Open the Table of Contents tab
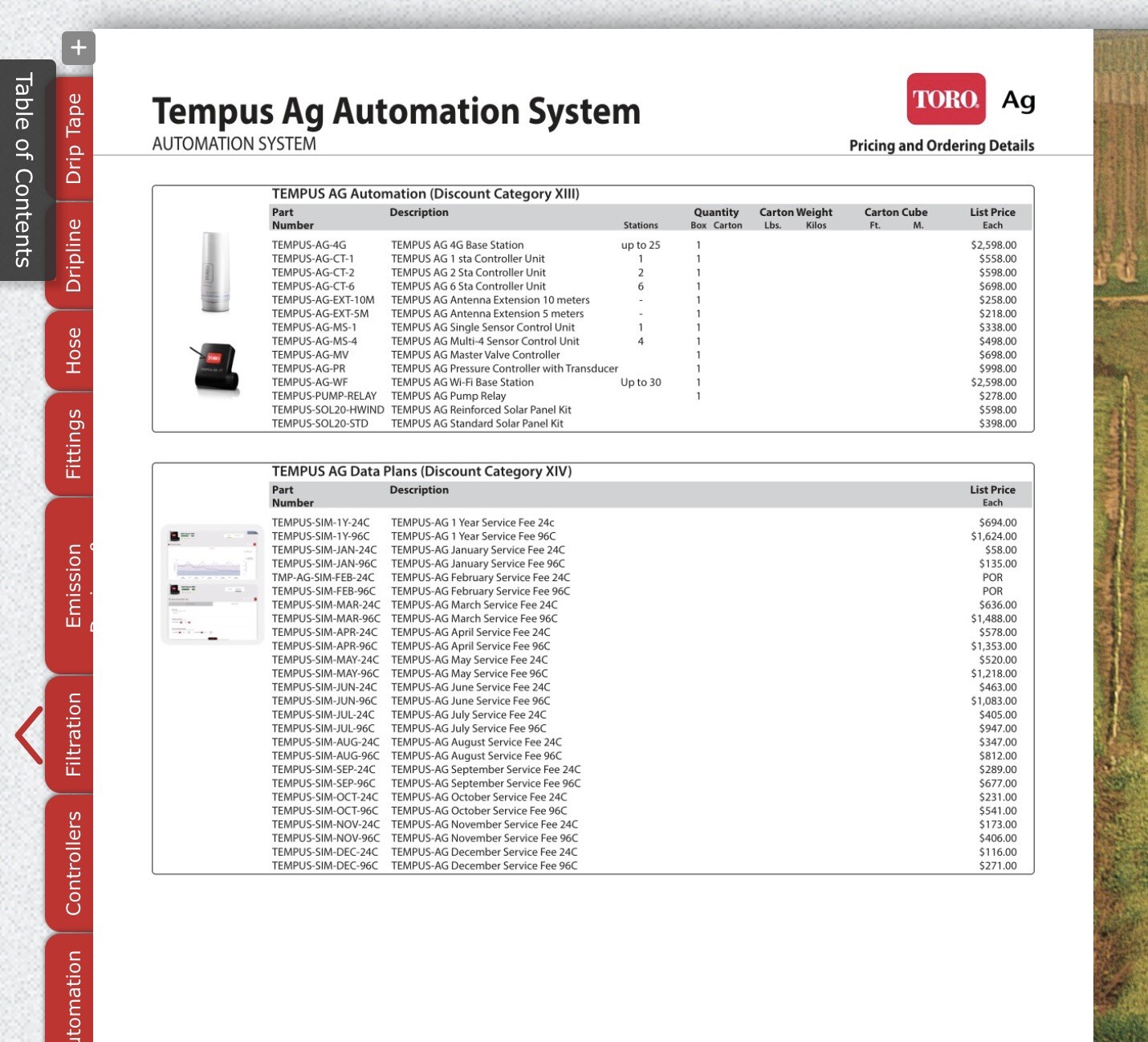This screenshot has width=1148, height=1042. (26, 170)
